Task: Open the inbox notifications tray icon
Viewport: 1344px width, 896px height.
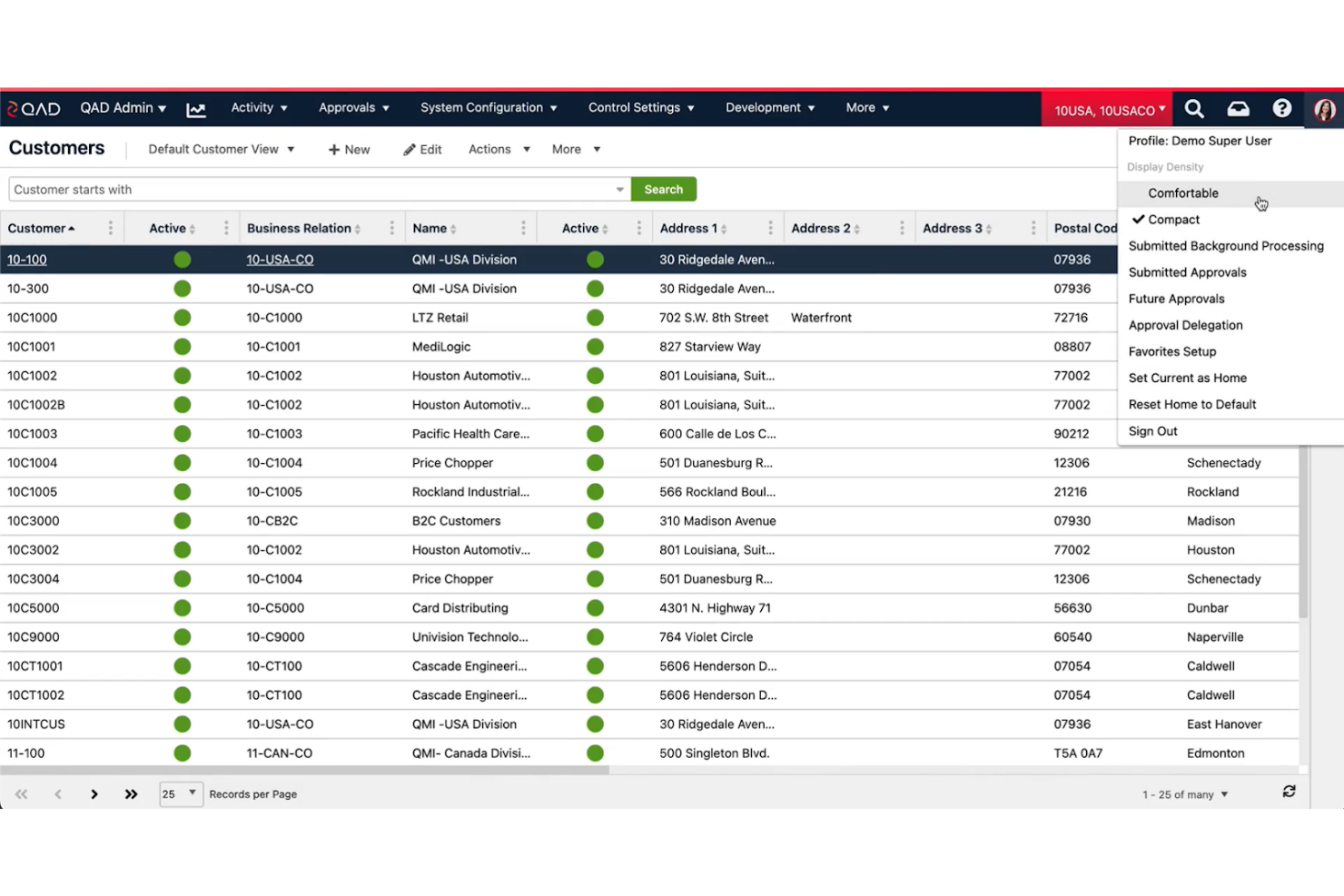Action: (x=1238, y=108)
